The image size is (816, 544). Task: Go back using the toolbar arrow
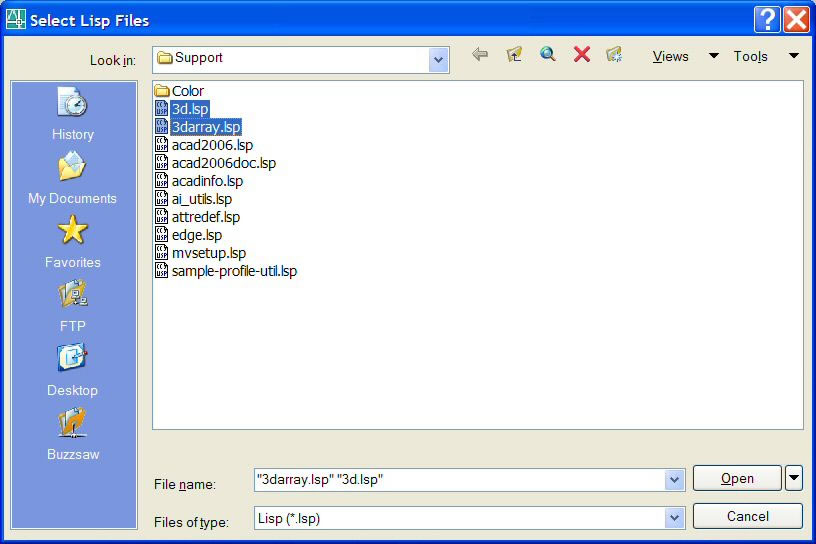point(480,54)
